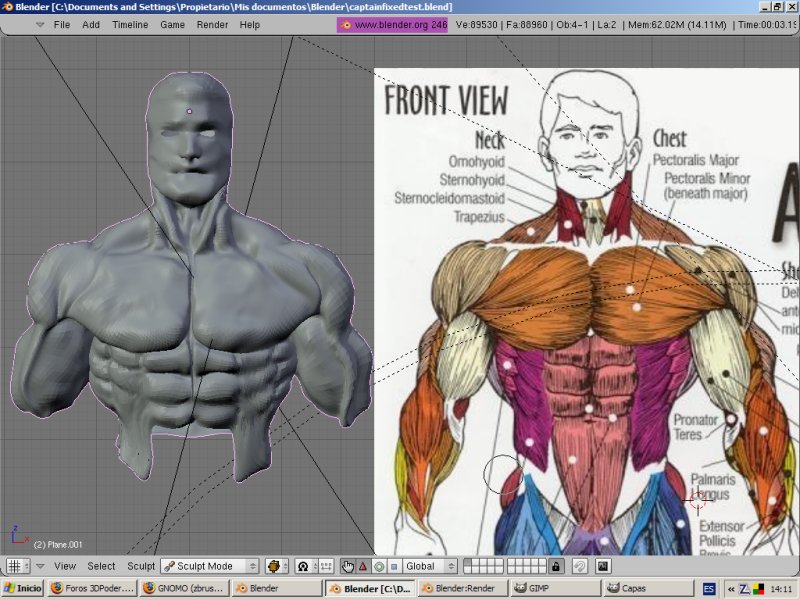Toggle the layer lock padlock icon
This screenshot has height=600, width=800.
pyautogui.click(x=556, y=566)
